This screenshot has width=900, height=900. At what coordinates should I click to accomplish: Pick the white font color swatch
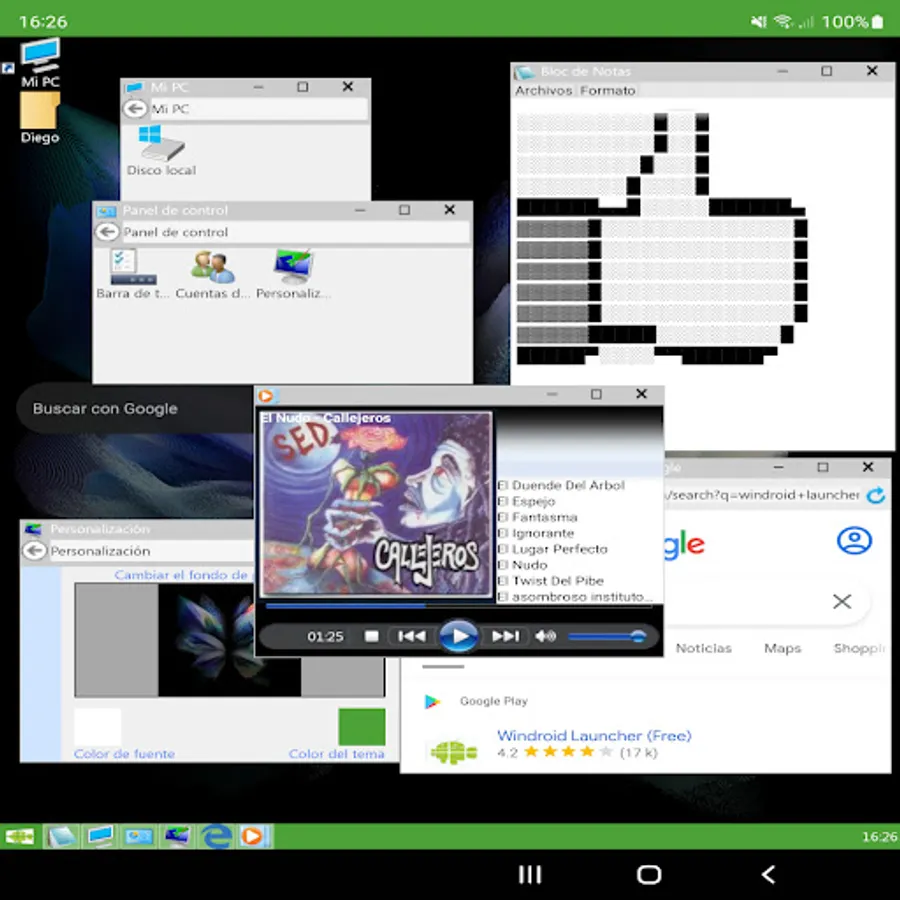tap(98, 727)
